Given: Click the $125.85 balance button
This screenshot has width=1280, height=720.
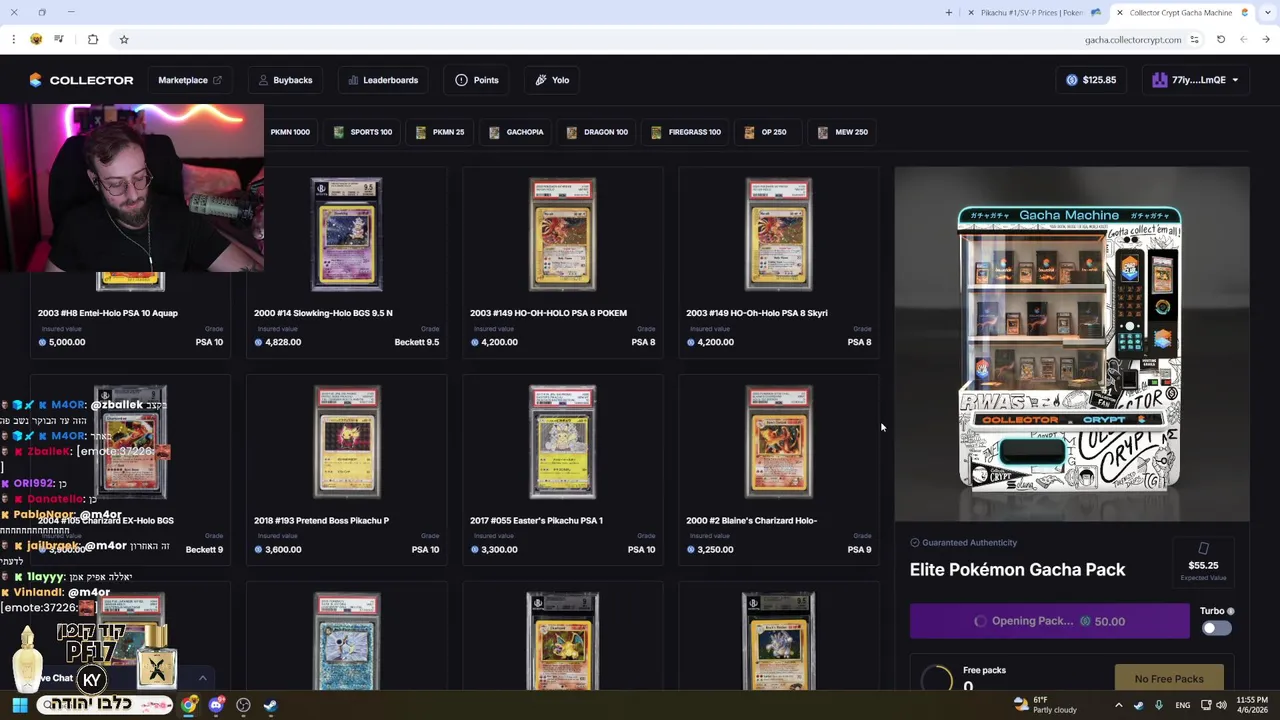Looking at the screenshot, I should (1091, 80).
